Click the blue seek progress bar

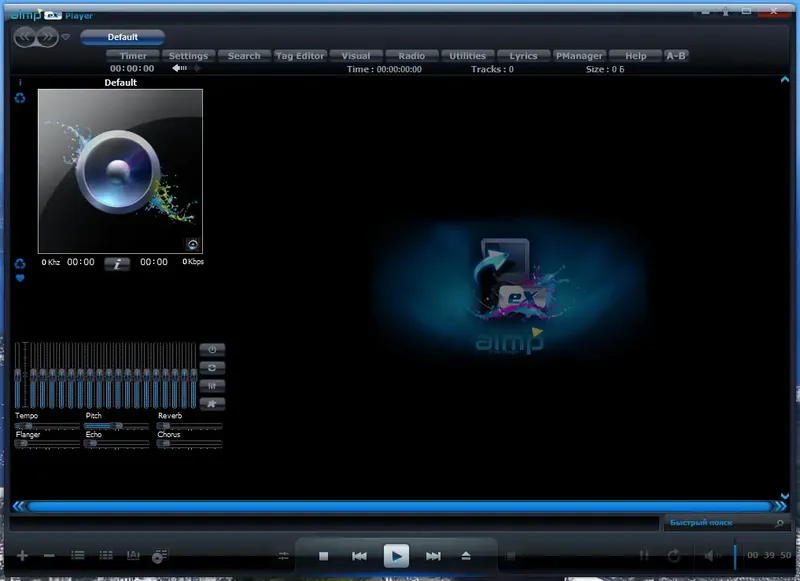click(399, 506)
